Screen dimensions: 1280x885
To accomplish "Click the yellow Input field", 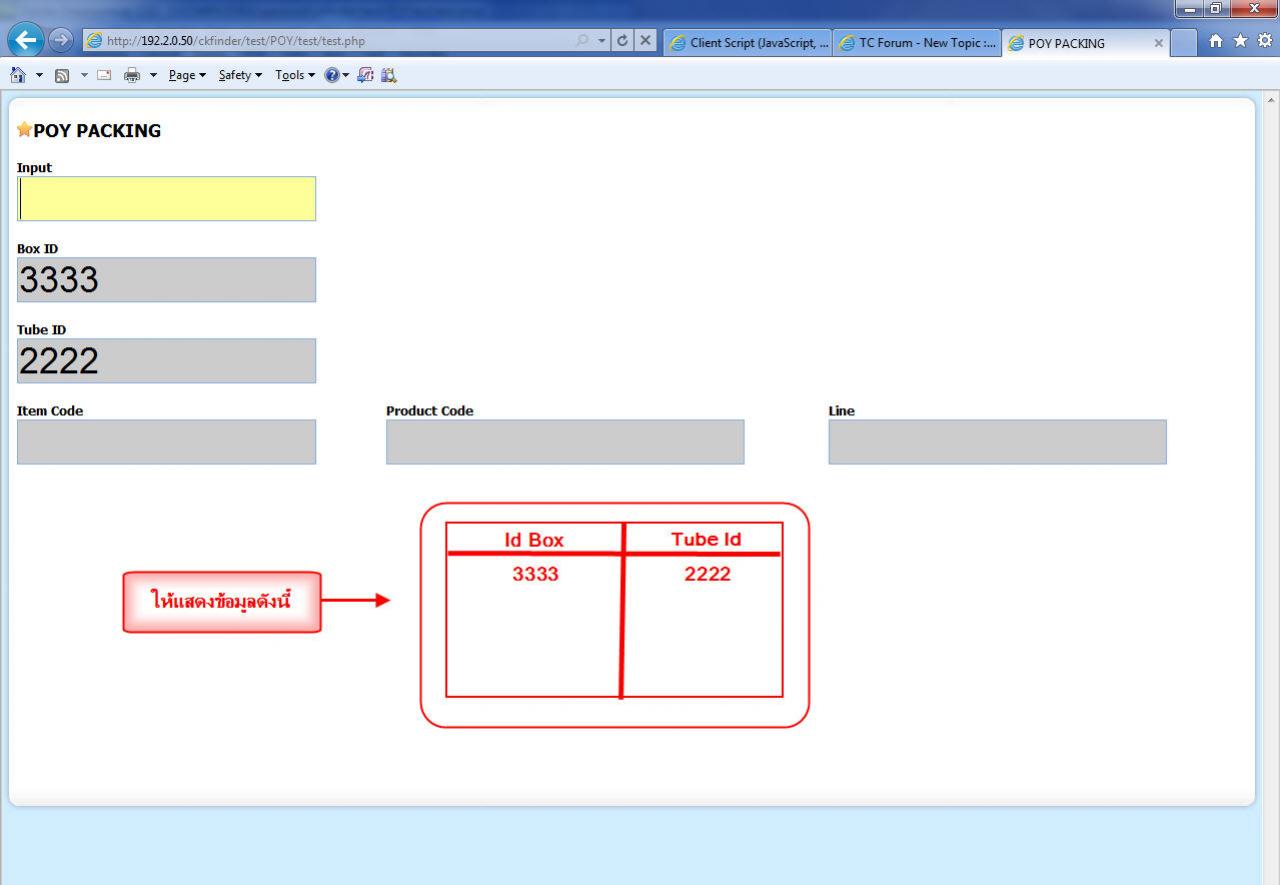I will coord(166,199).
